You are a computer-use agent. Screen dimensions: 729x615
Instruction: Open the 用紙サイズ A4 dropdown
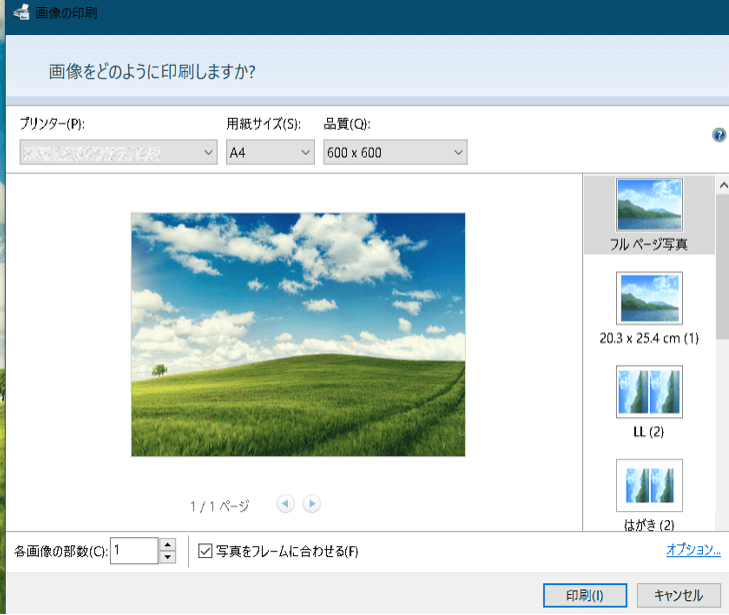pyautogui.click(x=270, y=152)
